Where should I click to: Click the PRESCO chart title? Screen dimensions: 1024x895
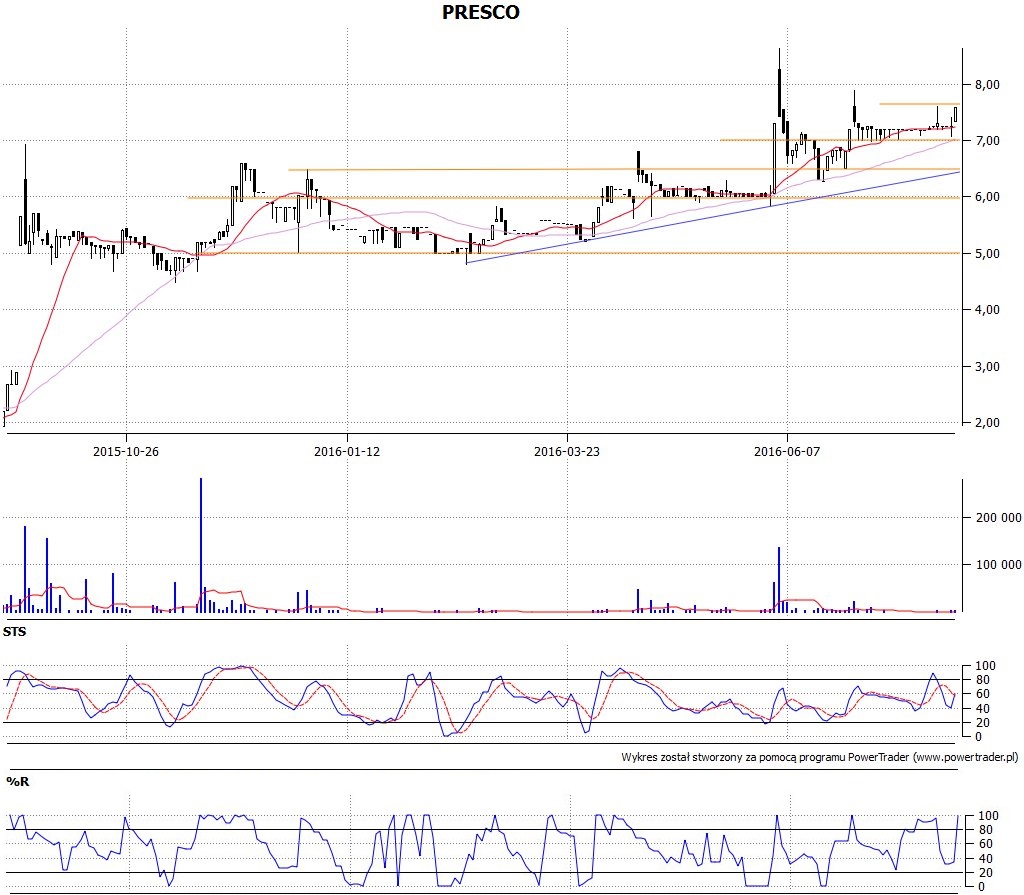click(481, 12)
